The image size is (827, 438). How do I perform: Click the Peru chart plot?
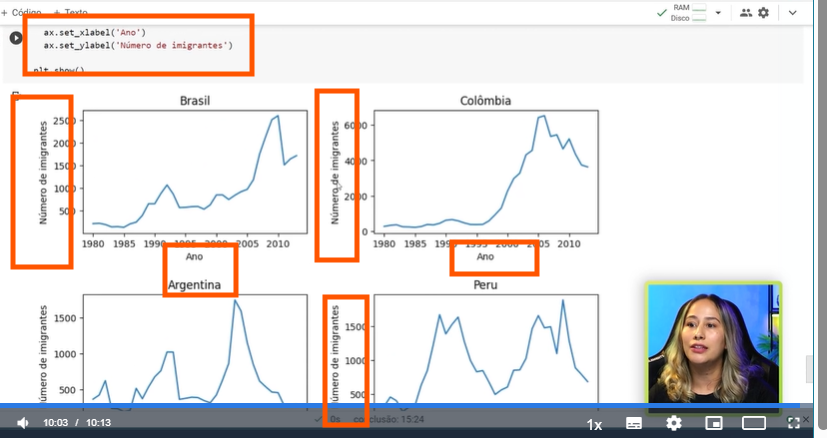point(486,350)
